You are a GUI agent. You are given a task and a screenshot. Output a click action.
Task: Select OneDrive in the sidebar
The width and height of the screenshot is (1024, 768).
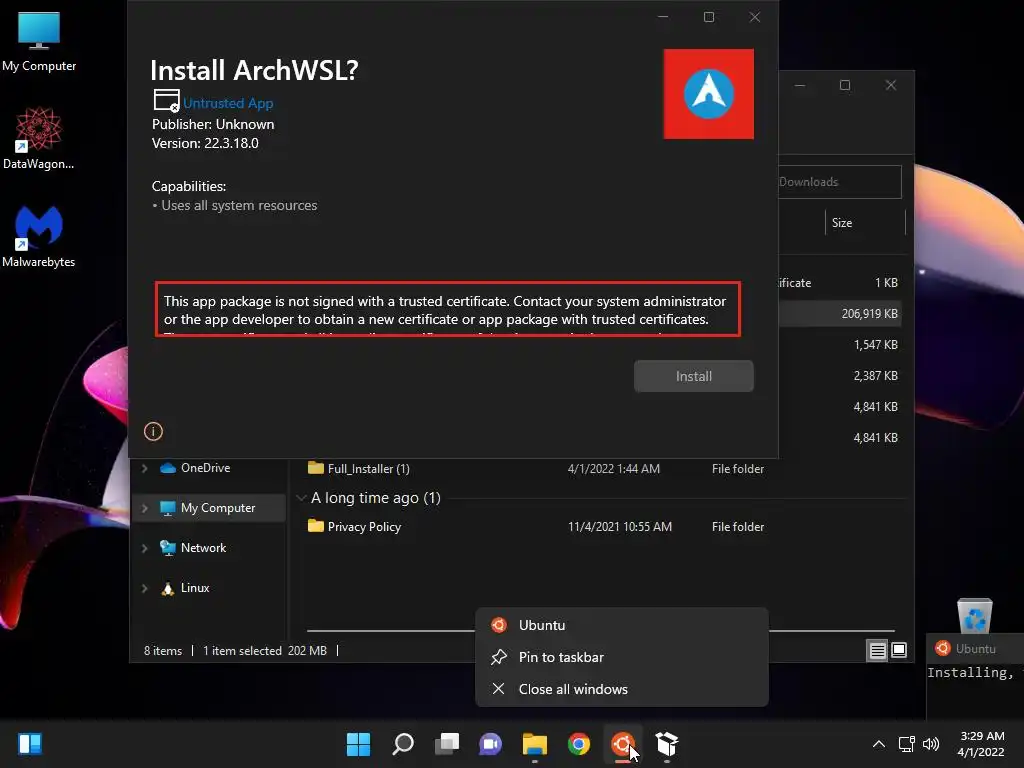pos(205,468)
